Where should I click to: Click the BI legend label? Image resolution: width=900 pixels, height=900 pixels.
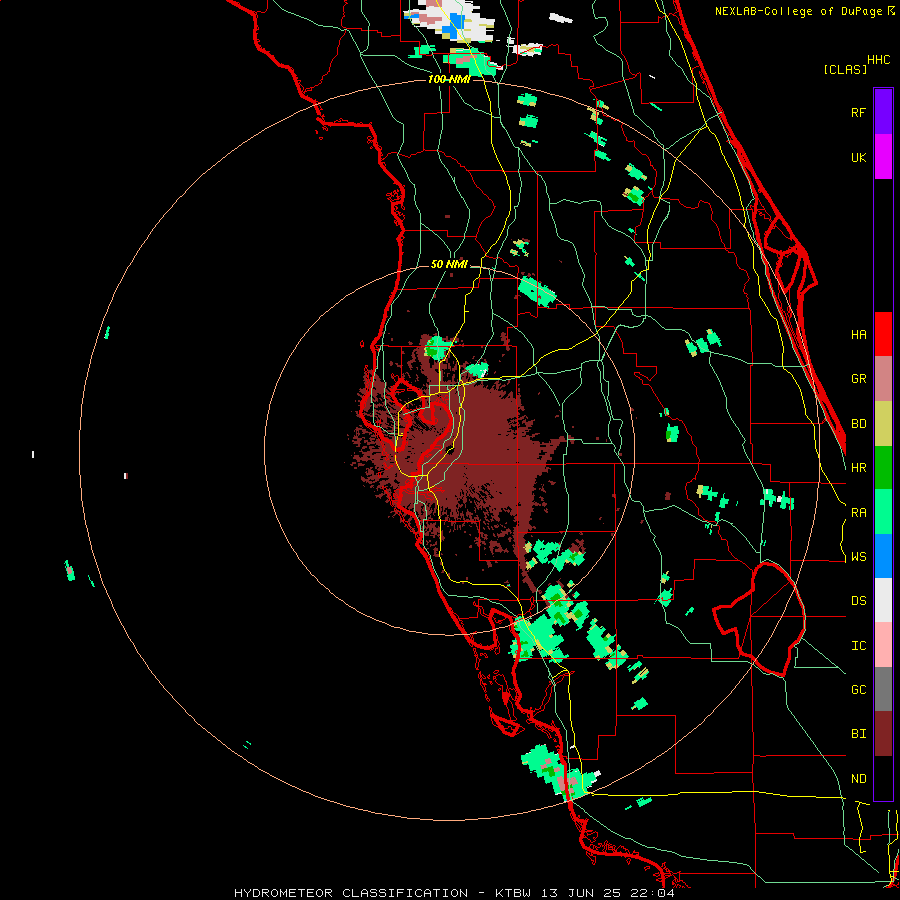pyautogui.click(x=858, y=734)
